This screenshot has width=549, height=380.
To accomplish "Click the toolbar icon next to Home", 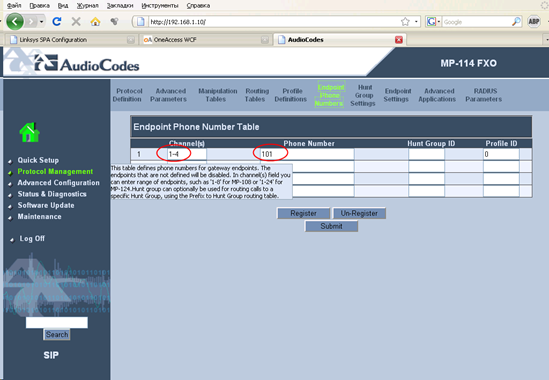I will tap(114, 22).
